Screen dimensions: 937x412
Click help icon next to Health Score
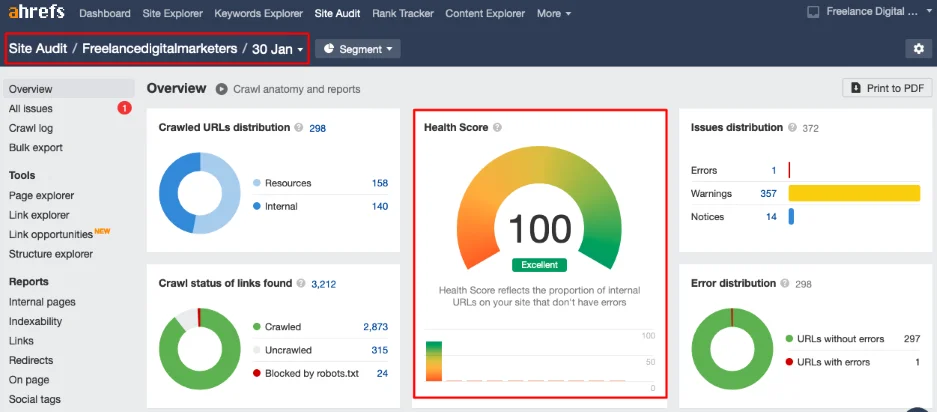tap(497, 127)
